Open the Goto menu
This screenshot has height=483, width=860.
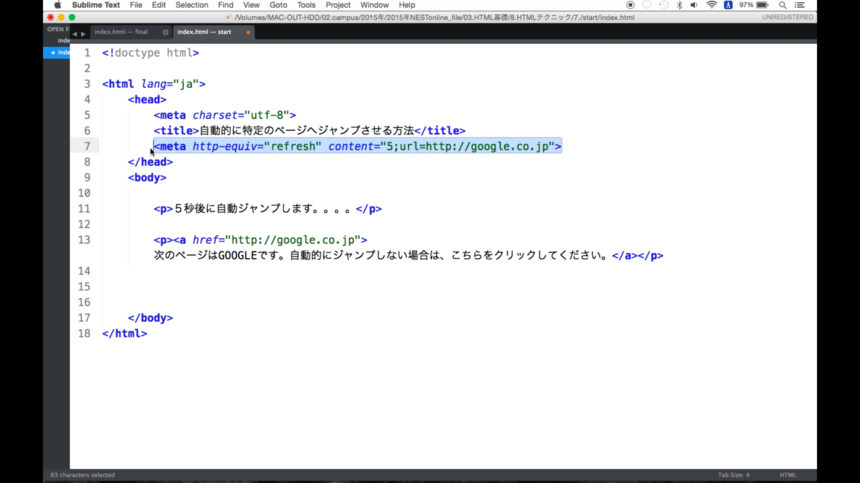pyautogui.click(x=278, y=5)
